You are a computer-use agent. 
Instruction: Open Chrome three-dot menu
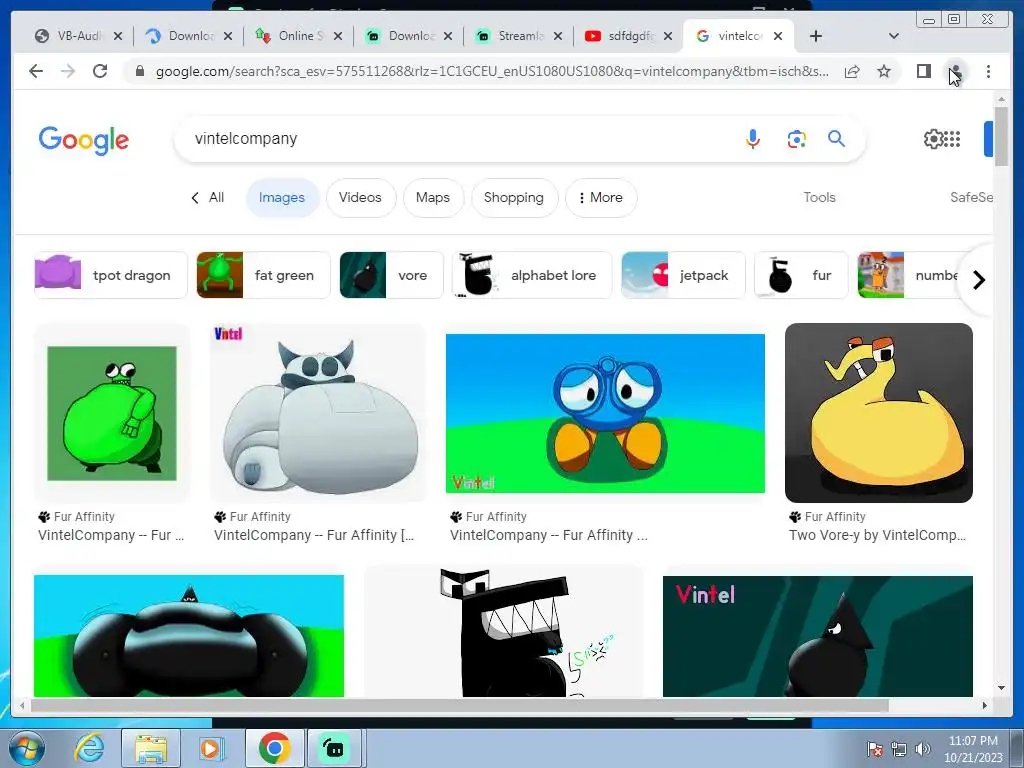(989, 71)
